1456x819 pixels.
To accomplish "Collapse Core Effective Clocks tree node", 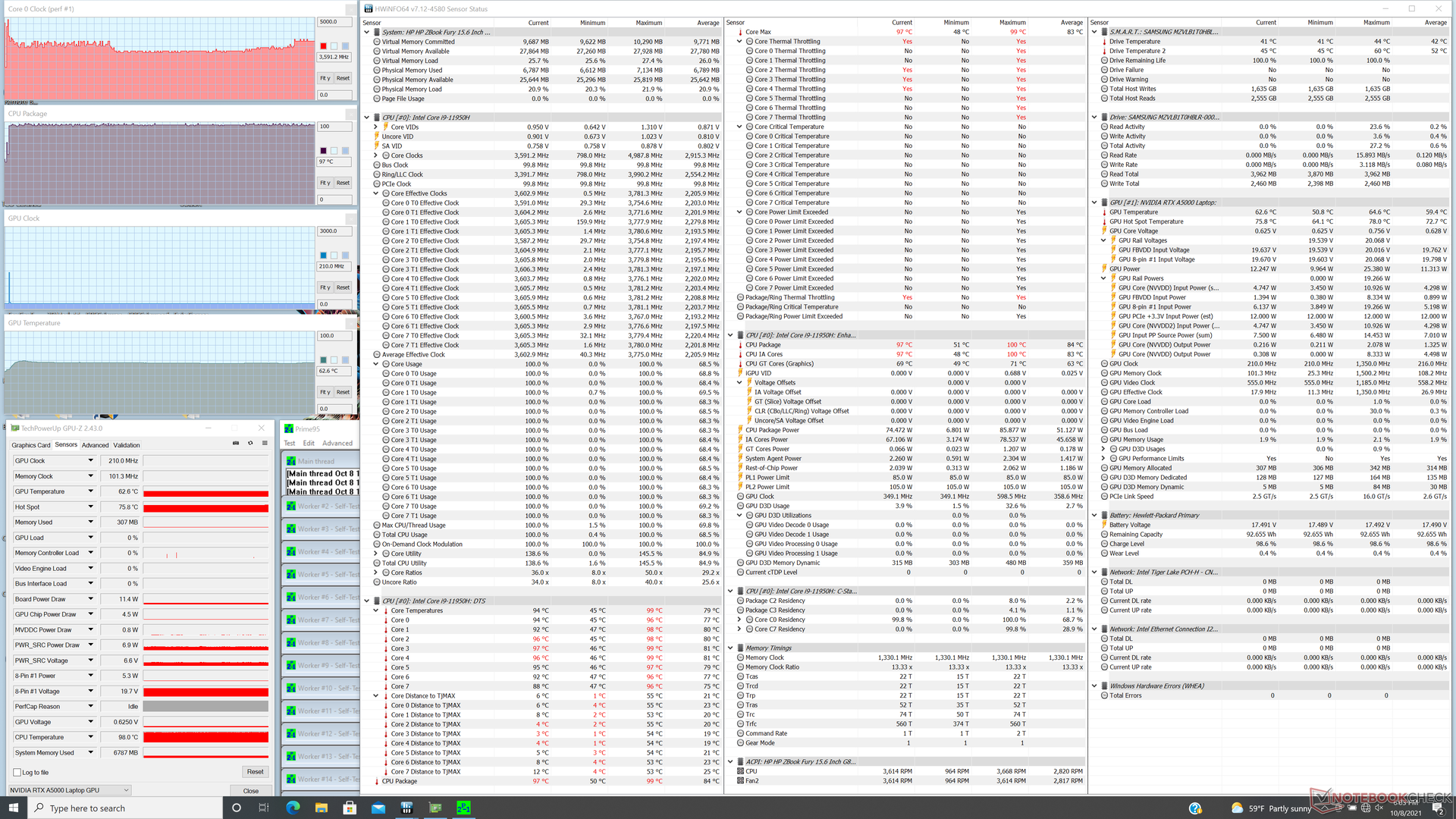I will click(376, 193).
